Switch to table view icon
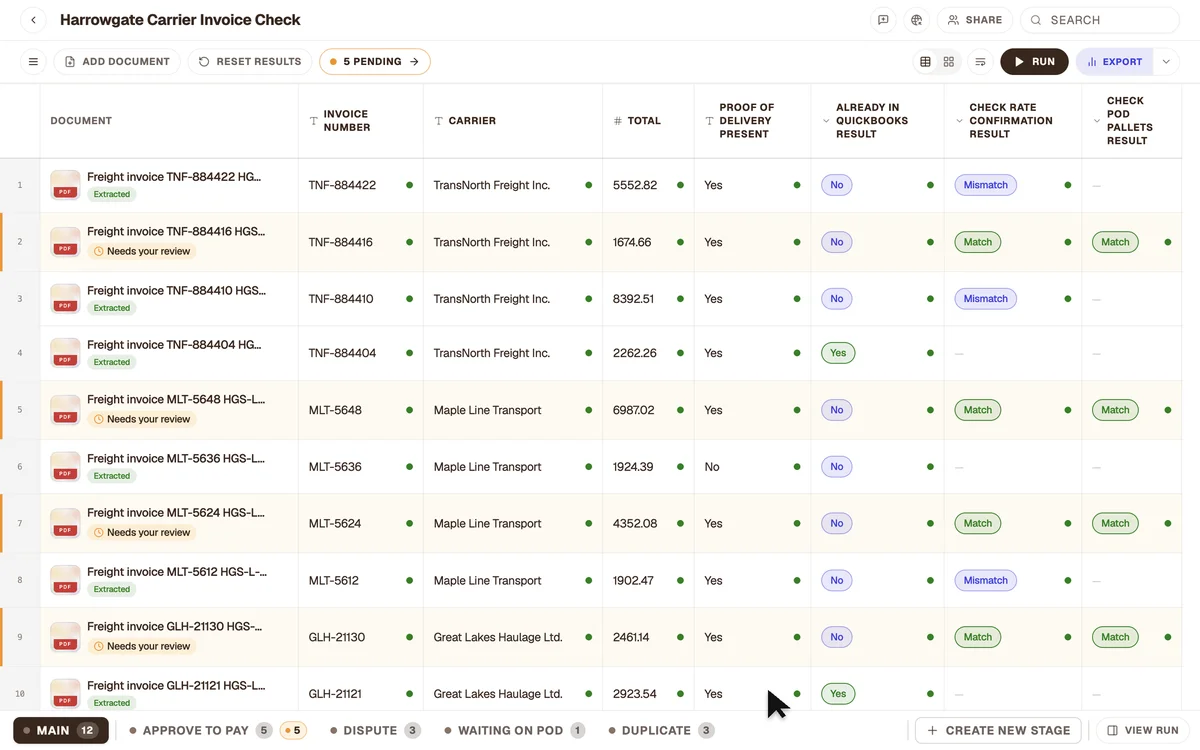 (x=925, y=62)
